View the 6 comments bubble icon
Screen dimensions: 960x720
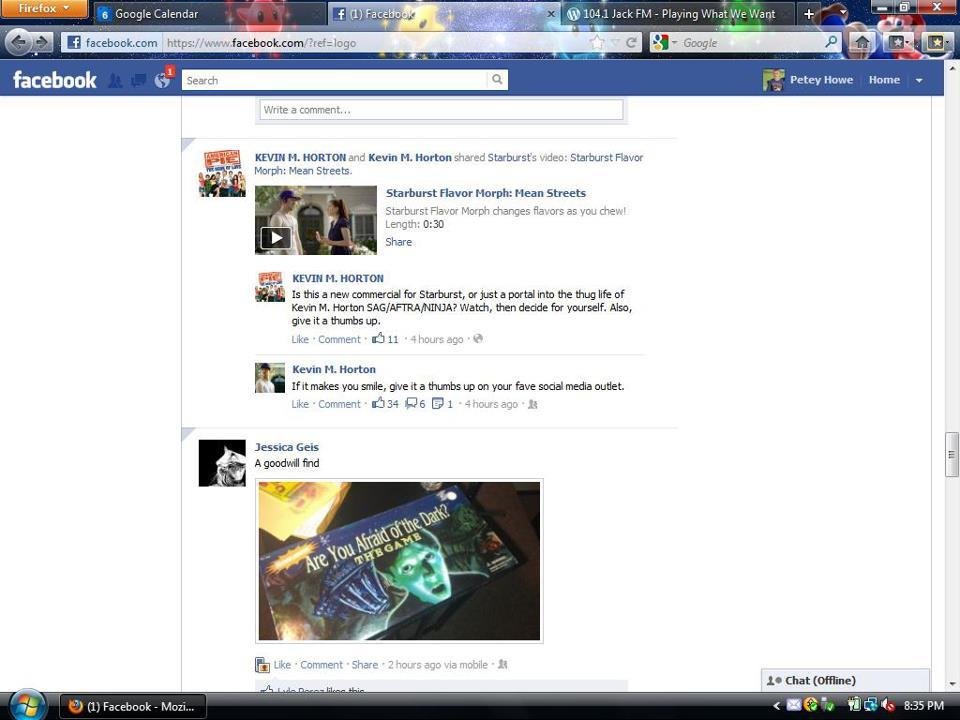pyautogui.click(x=411, y=403)
